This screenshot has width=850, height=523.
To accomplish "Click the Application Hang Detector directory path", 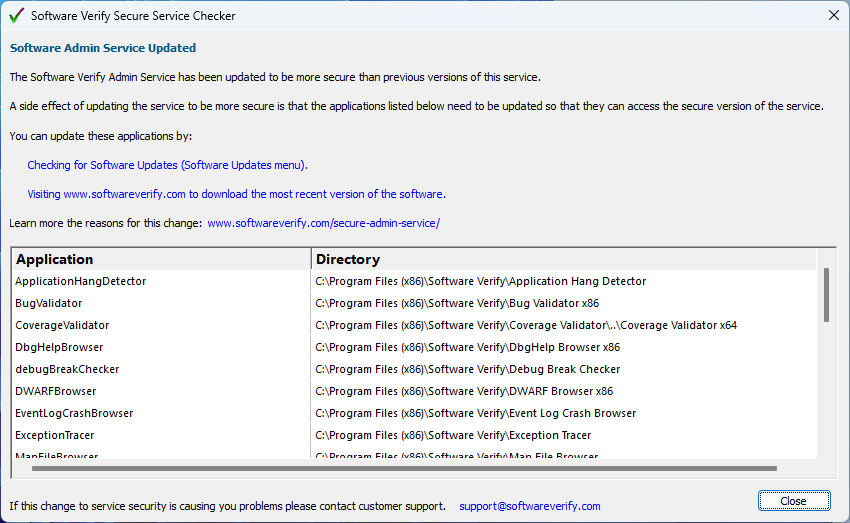I will coord(481,281).
